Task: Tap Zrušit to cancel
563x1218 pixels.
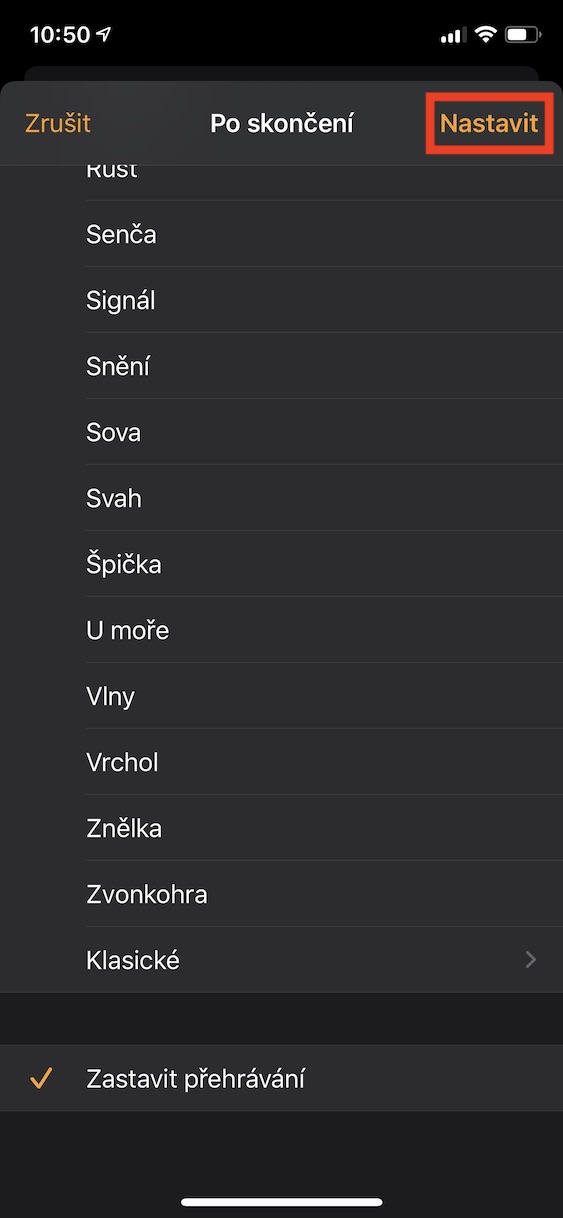Action: [x=57, y=124]
